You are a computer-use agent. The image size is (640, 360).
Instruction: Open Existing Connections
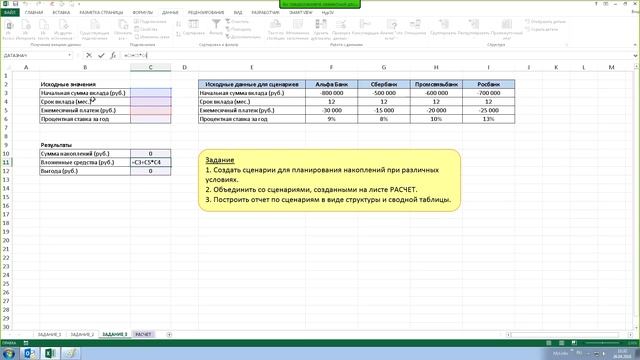click(94, 29)
